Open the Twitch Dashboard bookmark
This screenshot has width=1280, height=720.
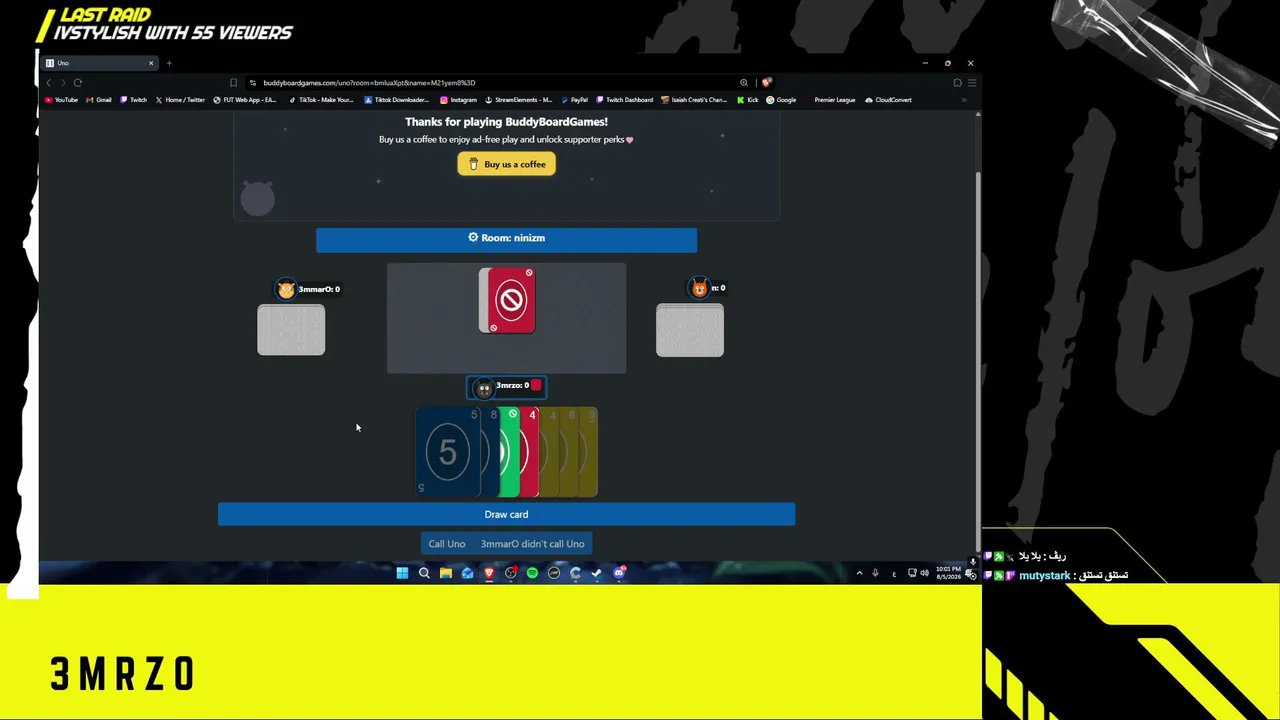[624, 100]
